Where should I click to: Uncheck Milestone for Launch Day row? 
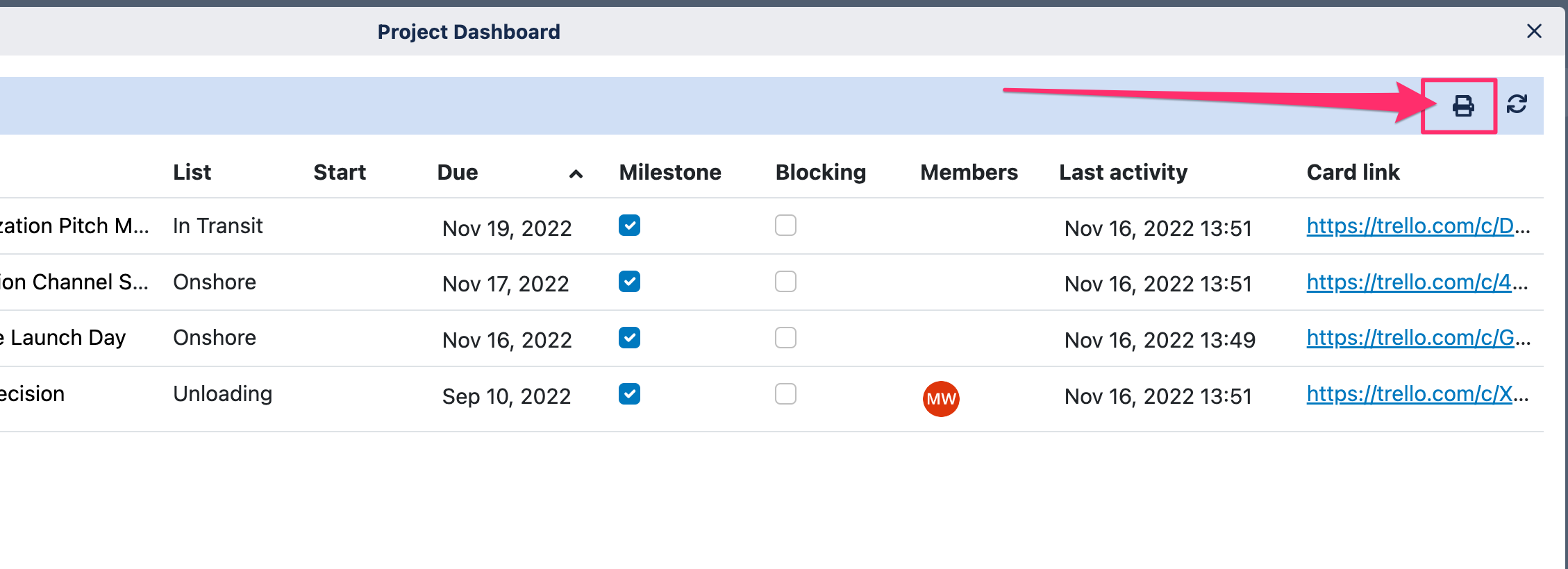coord(629,338)
